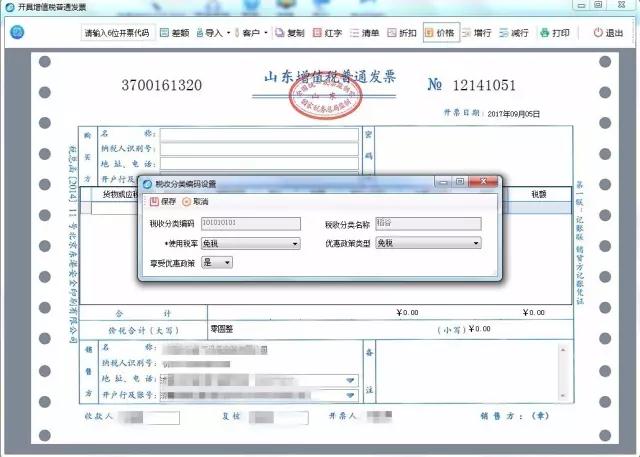Click the 折扣 discount tool
640x457 pixels.
tap(402, 33)
